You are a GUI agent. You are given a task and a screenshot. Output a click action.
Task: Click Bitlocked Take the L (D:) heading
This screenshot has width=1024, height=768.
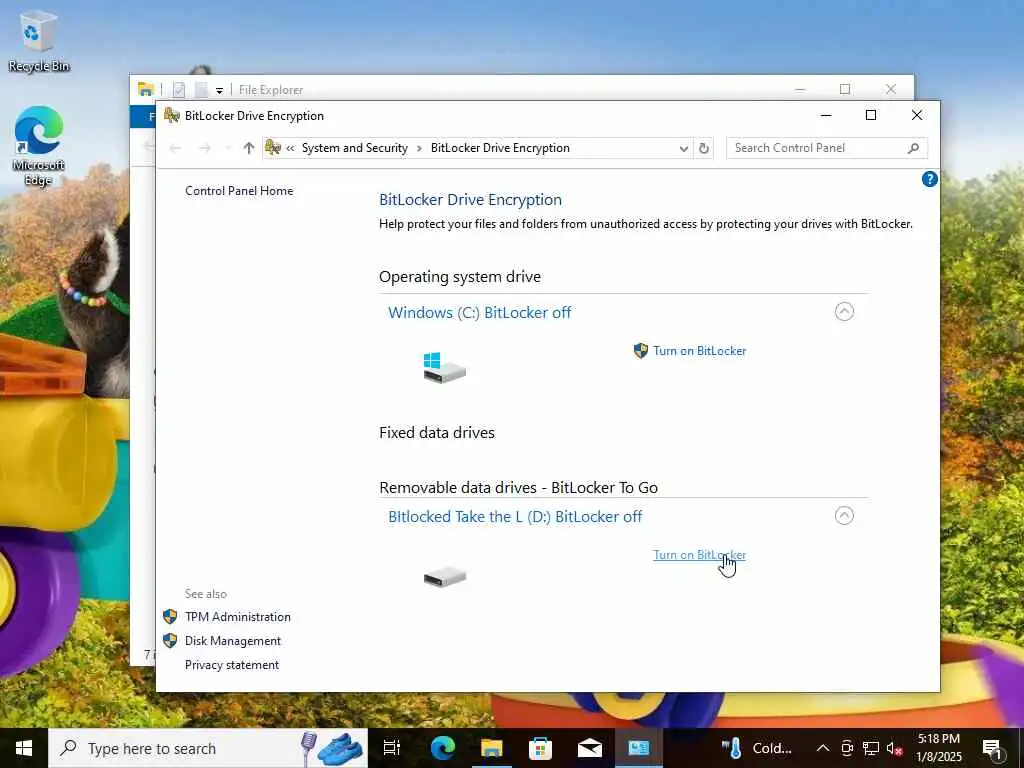pos(515,517)
